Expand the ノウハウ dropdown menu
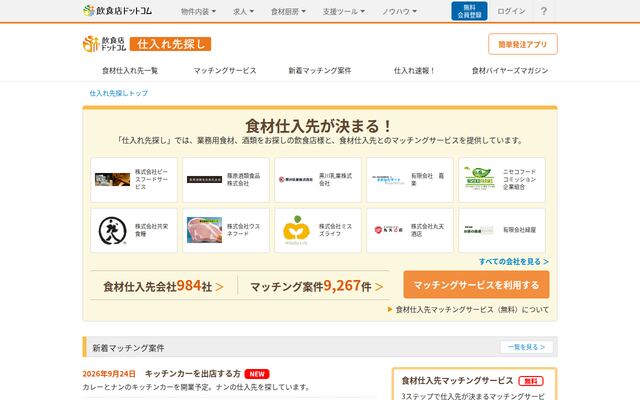Image resolution: width=640 pixels, height=400 pixels. click(x=399, y=11)
